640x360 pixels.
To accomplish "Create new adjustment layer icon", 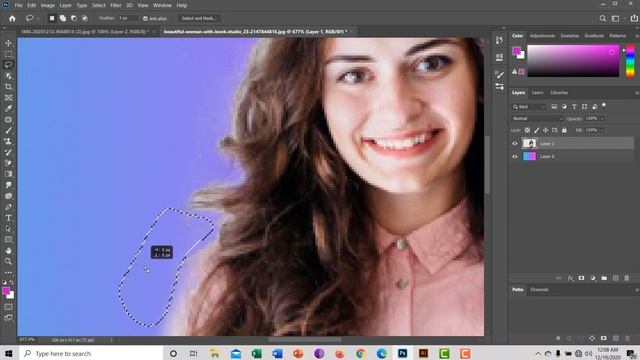I will 593,278.
